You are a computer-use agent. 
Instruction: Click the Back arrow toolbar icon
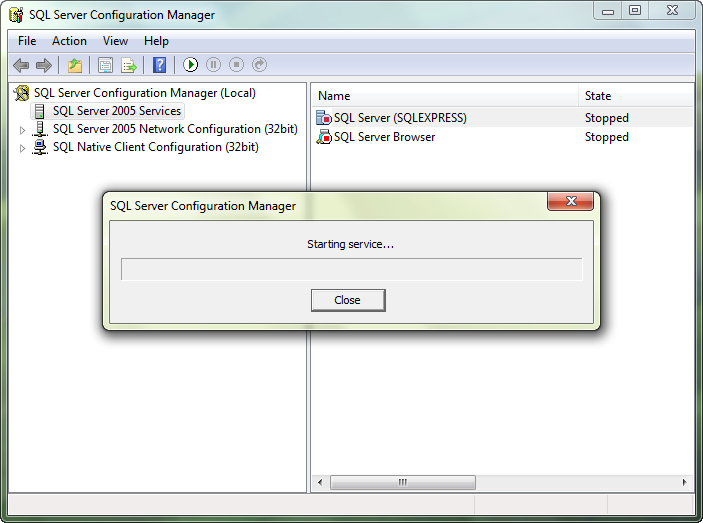click(x=21, y=65)
